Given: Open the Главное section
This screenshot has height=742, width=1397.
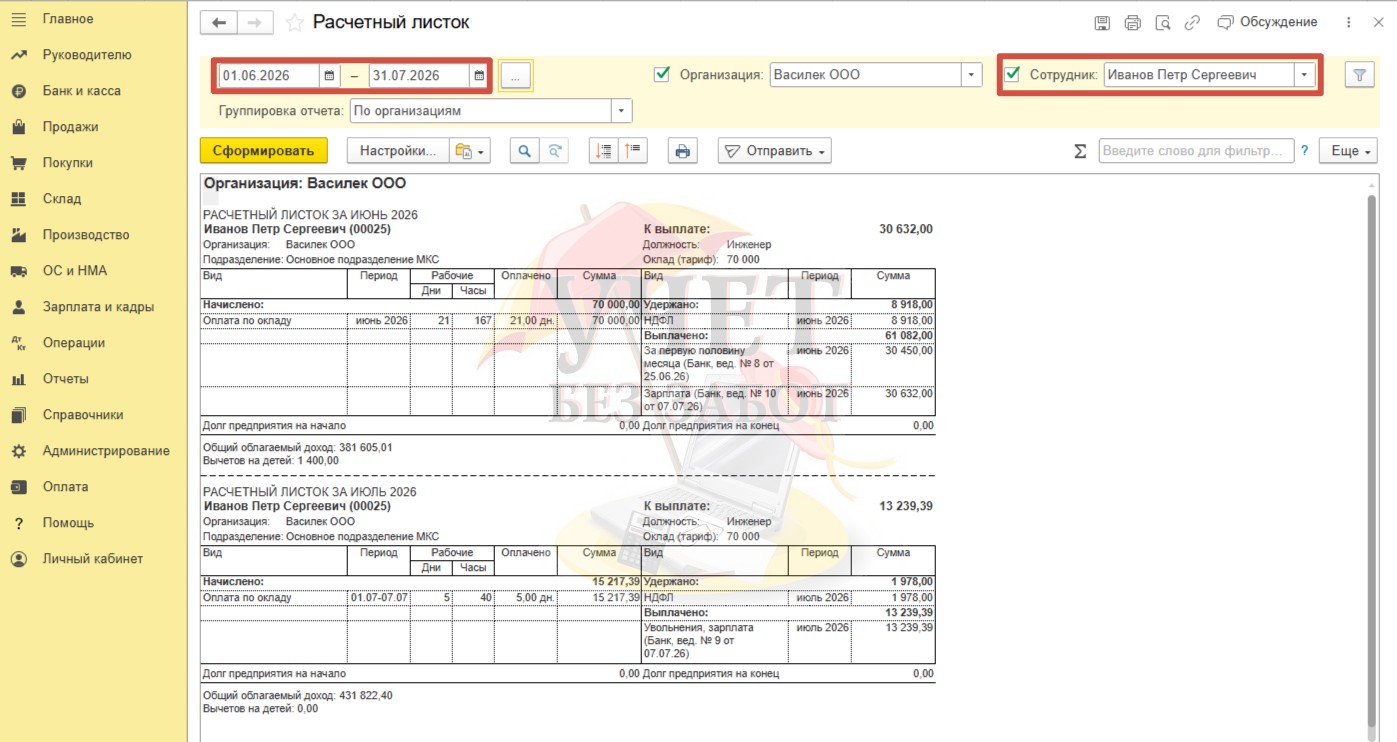Looking at the screenshot, I should pyautogui.click(x=68, y=19).
